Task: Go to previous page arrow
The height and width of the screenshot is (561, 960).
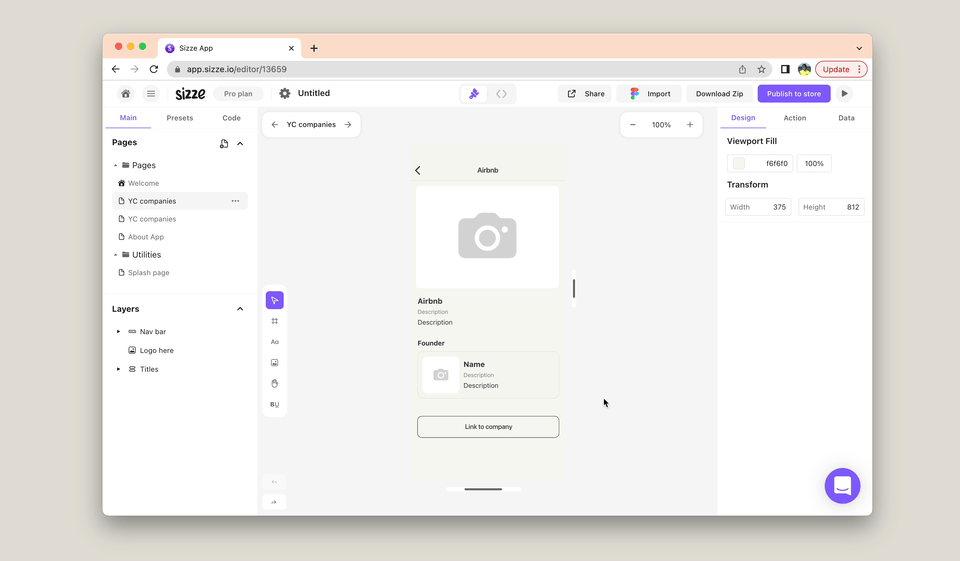Action: point(274,124)
